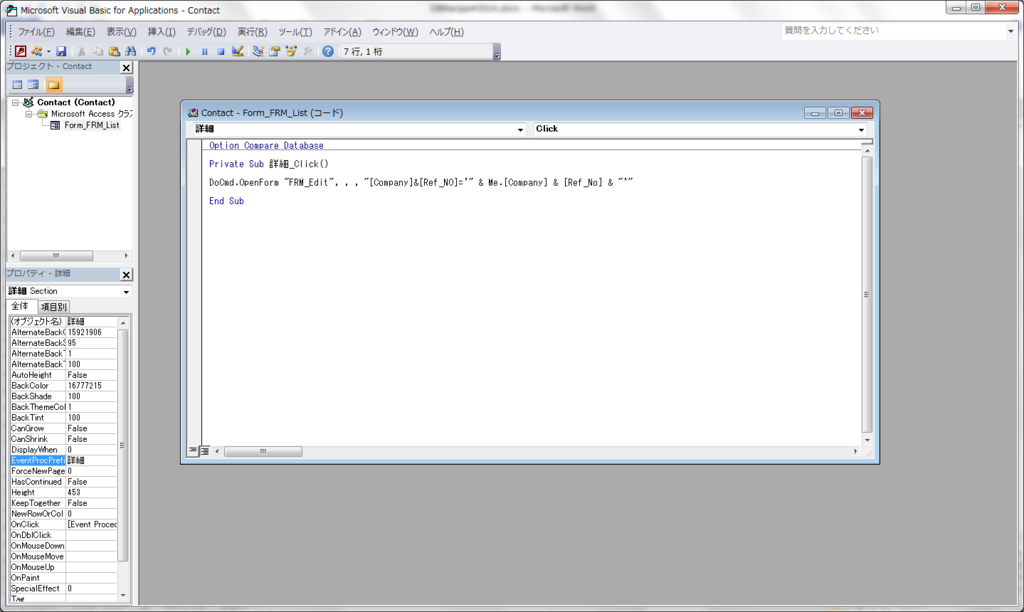Undo the last action
This screenshot has width=1024, height=612.
coord(151,51)
